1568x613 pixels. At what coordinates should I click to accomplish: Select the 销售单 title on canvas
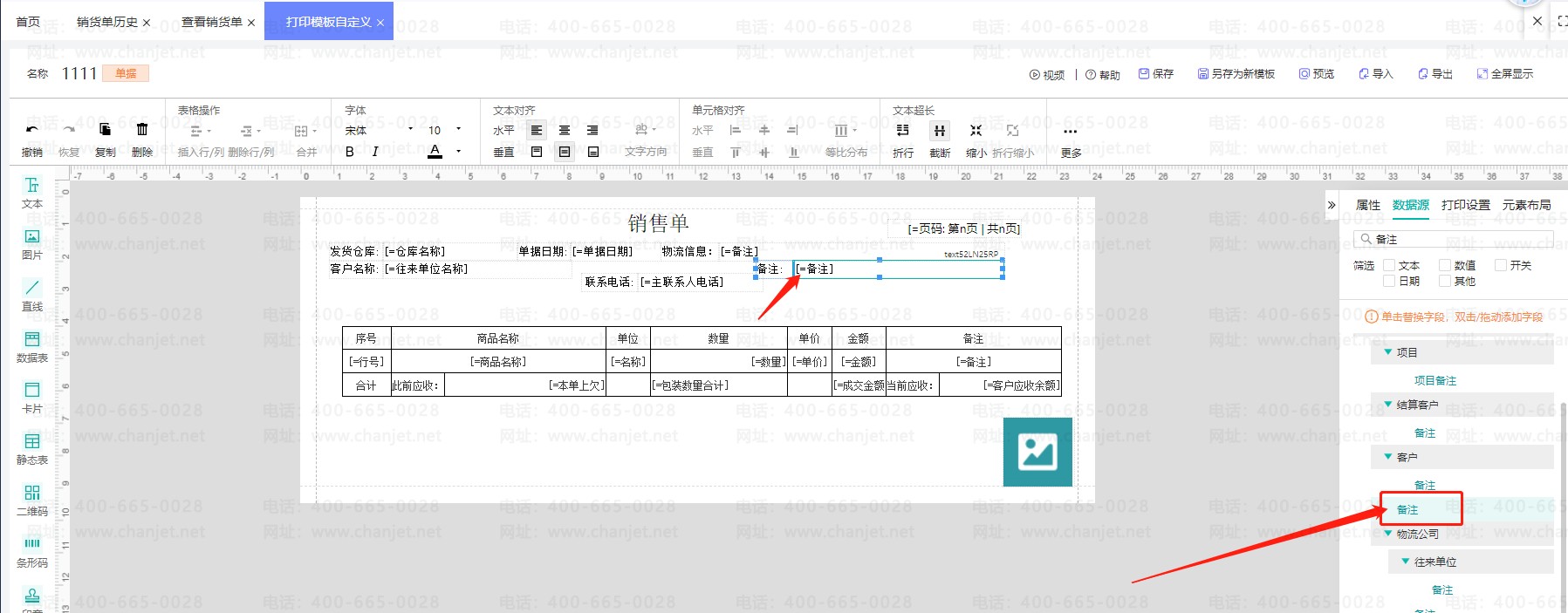(x=658, y=223)
